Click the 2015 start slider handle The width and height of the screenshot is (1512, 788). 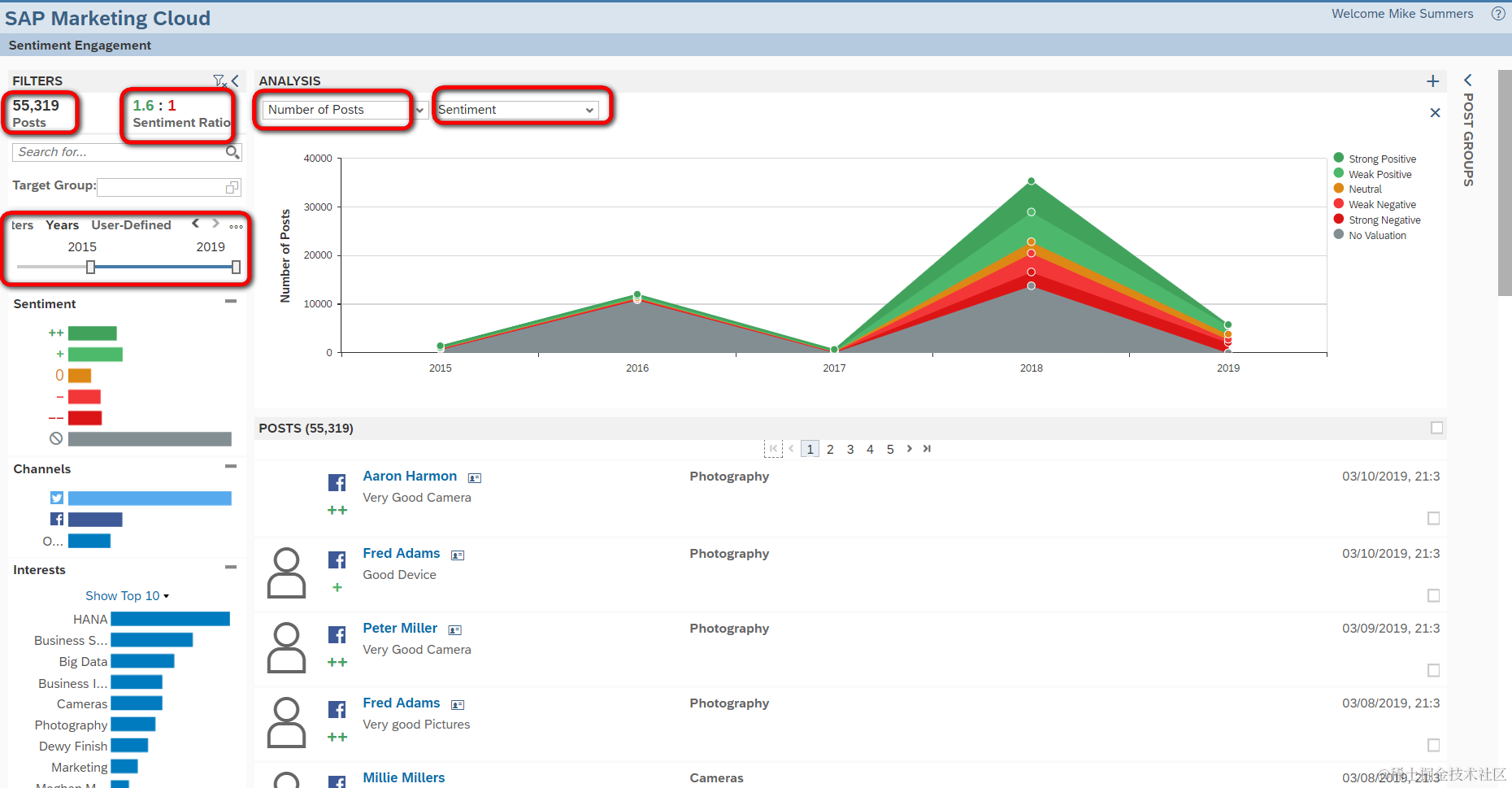(90, 268)
